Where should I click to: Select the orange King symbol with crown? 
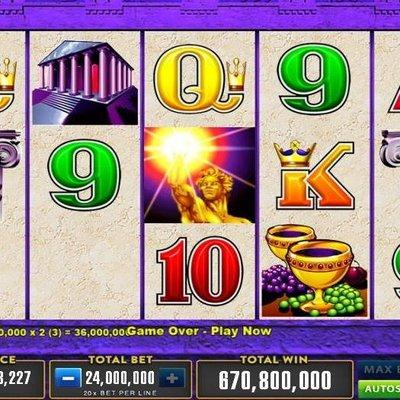pos(314,175)
